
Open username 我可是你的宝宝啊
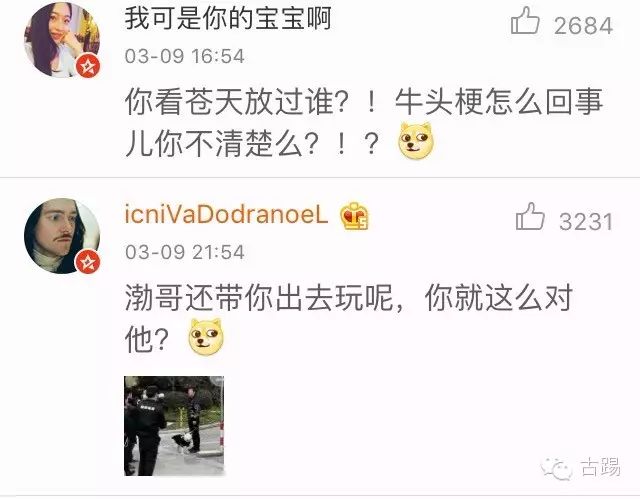coord(228,18)
